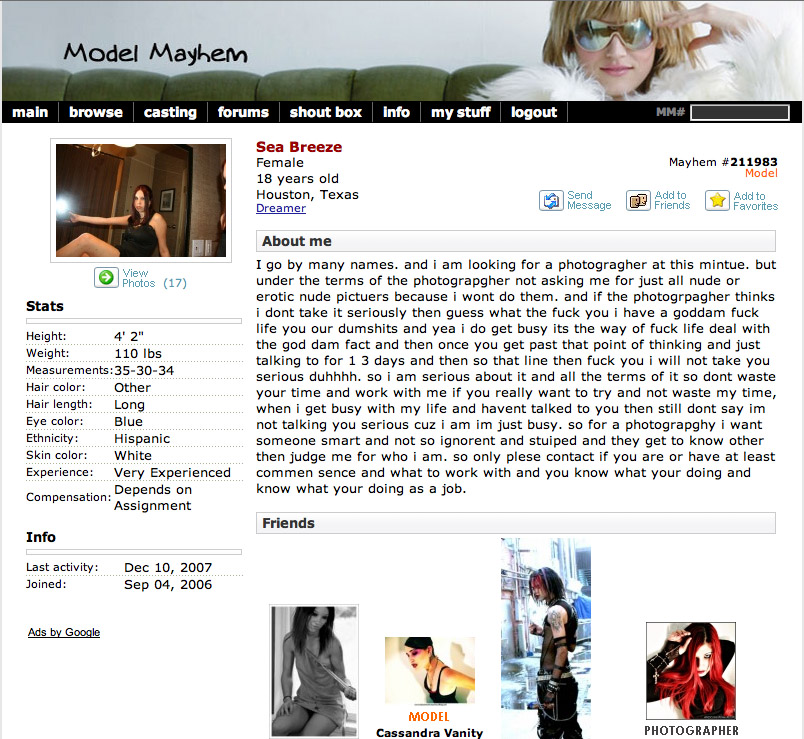Open the casting menu item
This screenshot has height=739, width=804.
pos(170,112)
